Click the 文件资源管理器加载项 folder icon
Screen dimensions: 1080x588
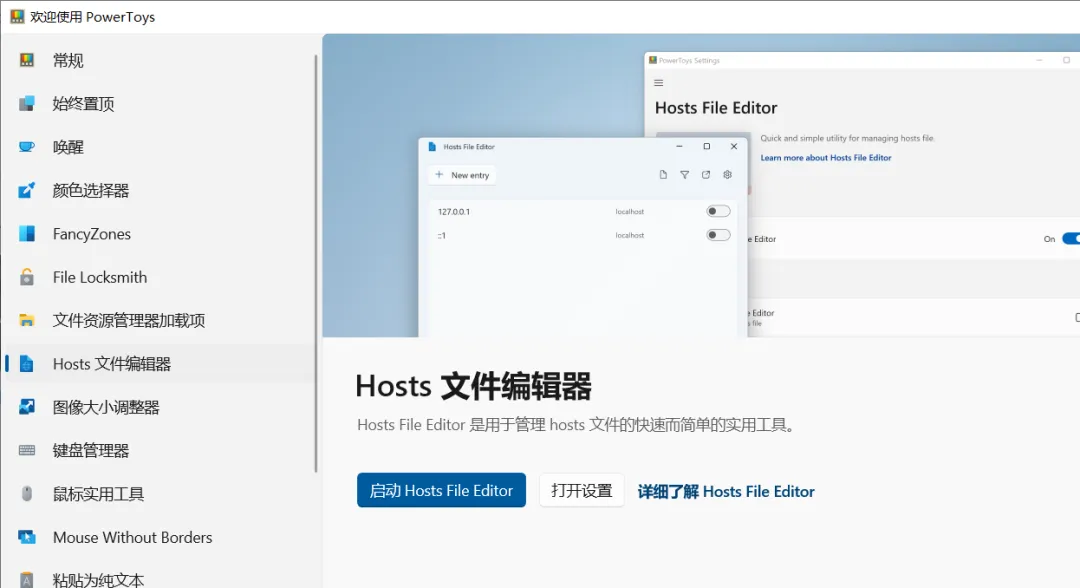(27, 320)
